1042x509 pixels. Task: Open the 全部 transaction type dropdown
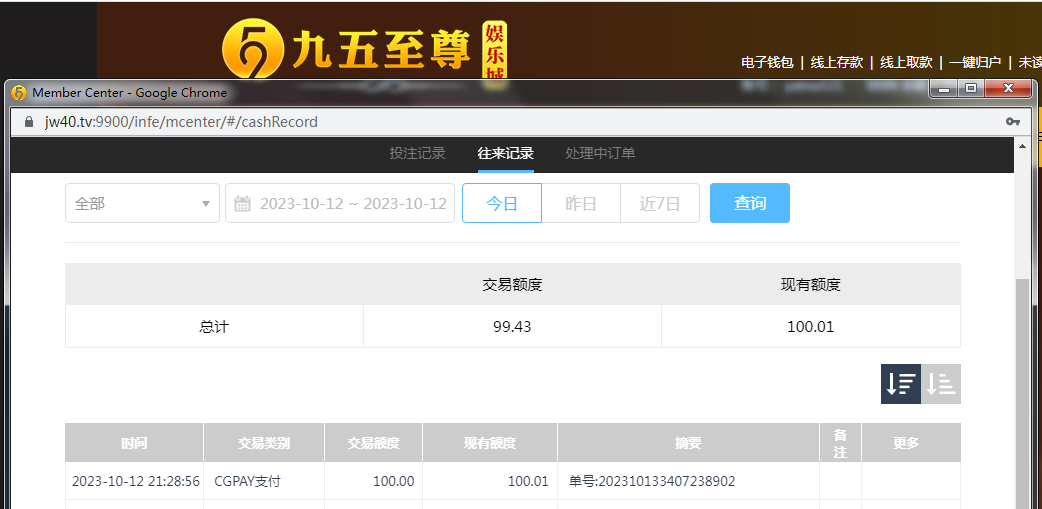(142, 203)
